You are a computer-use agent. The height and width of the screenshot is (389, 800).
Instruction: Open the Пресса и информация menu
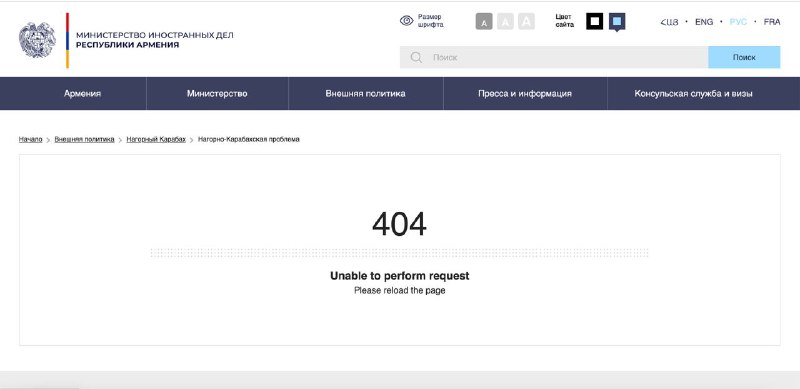point(525,93)
